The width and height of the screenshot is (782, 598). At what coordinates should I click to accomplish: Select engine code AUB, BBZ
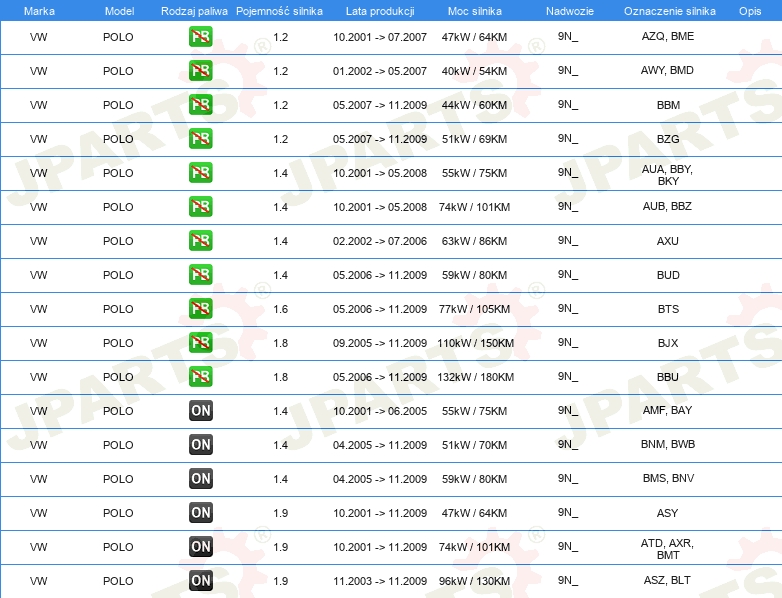click(x=667, y=206)
